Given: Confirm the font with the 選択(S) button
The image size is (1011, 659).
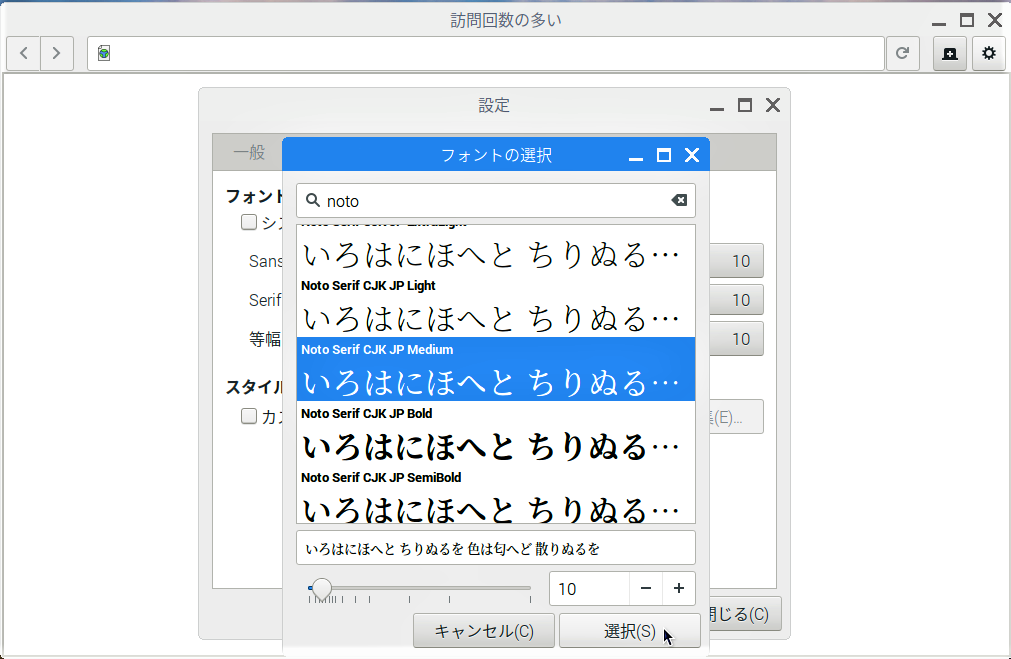Looking at the screenshot, I should pos(629,631).
